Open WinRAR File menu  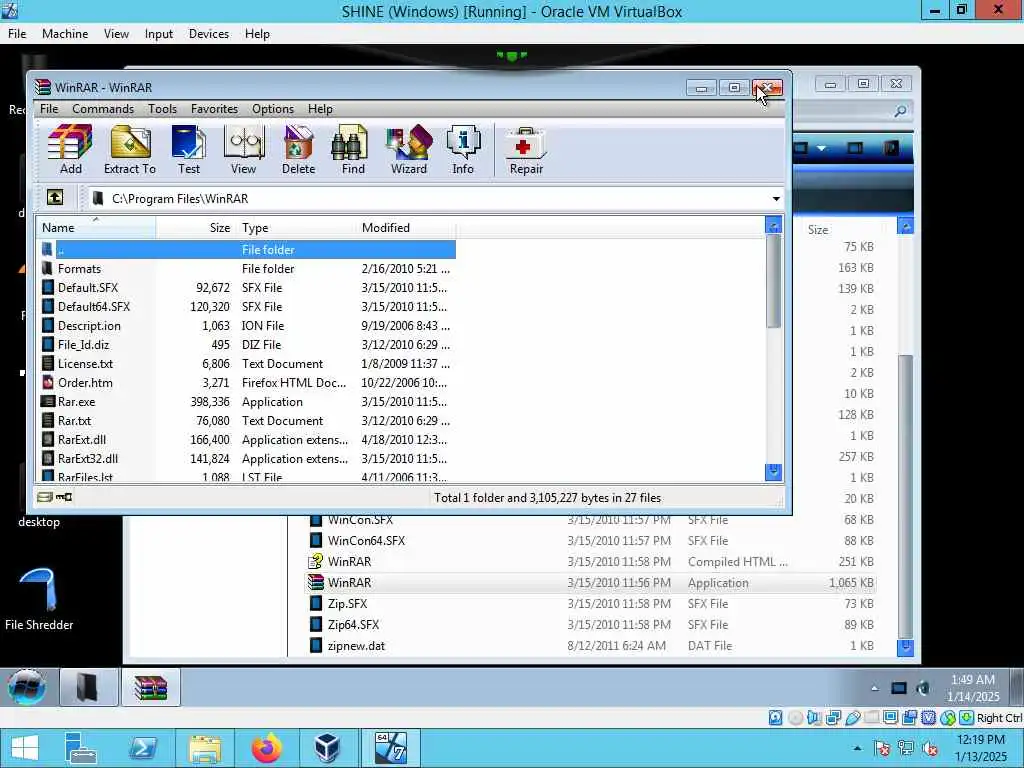coord(49,108)
